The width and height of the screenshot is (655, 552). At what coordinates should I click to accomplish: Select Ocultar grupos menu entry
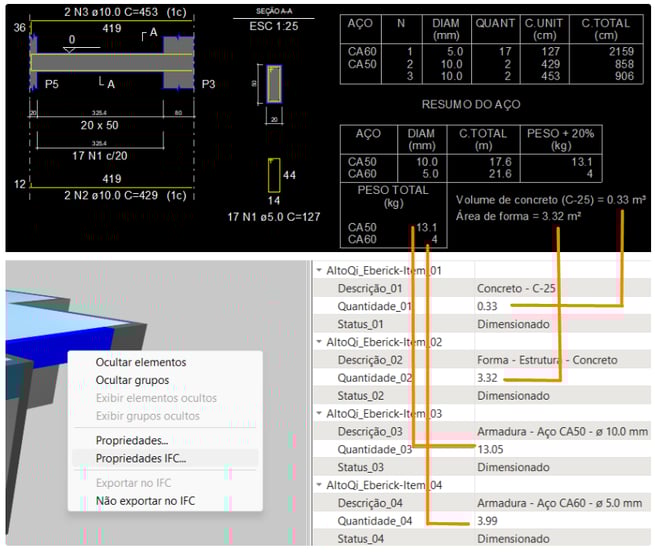(132, 380)
